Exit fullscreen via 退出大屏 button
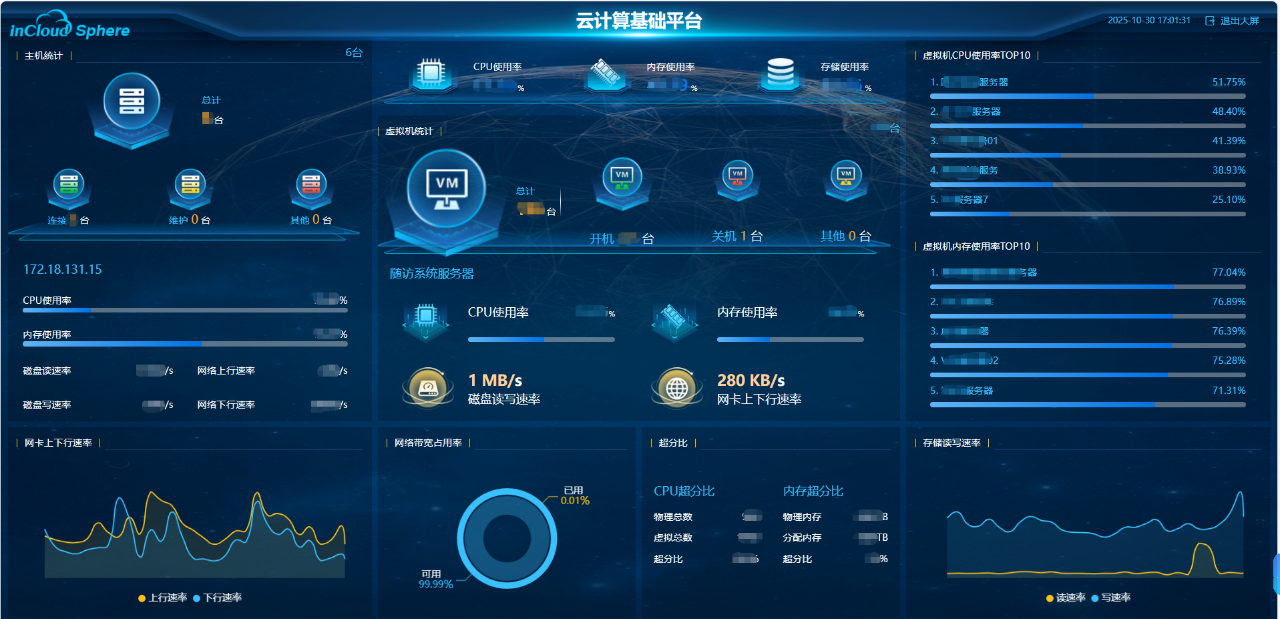 pos(1232,21)
